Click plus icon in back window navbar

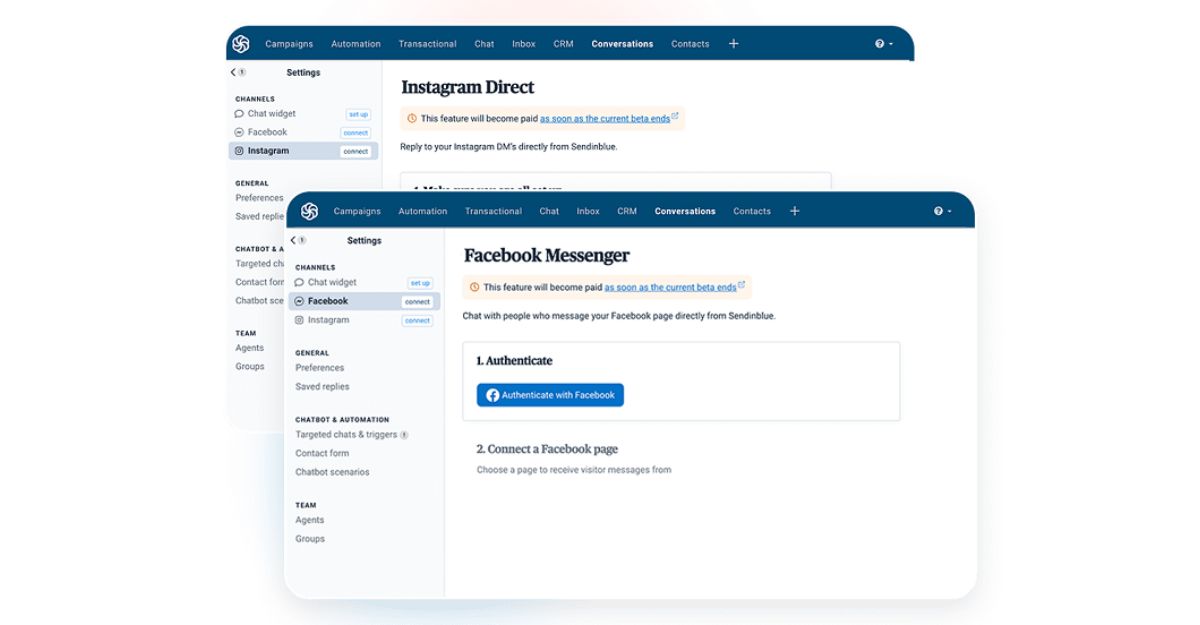point(733,44)
